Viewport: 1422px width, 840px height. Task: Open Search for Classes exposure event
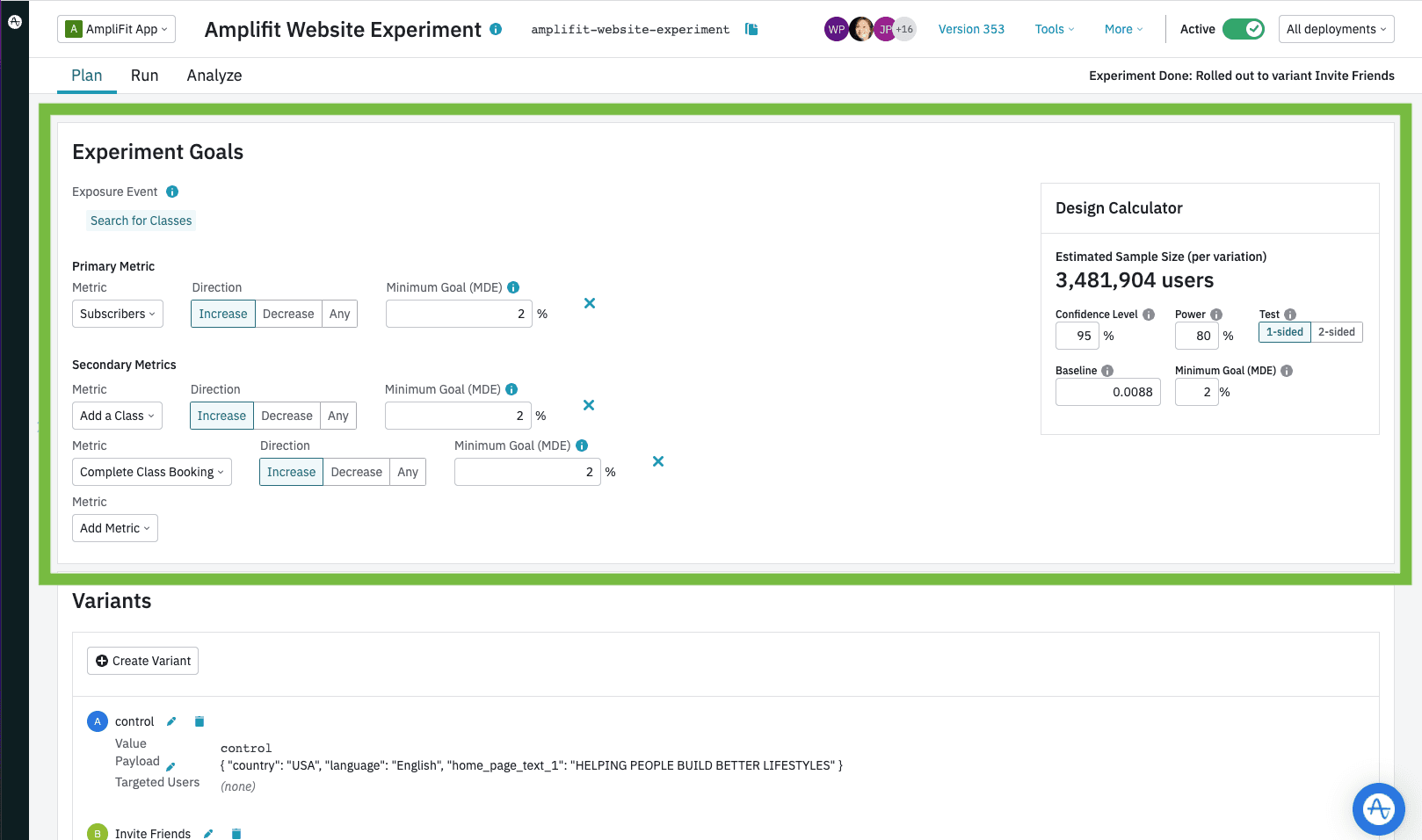point(141,221)
